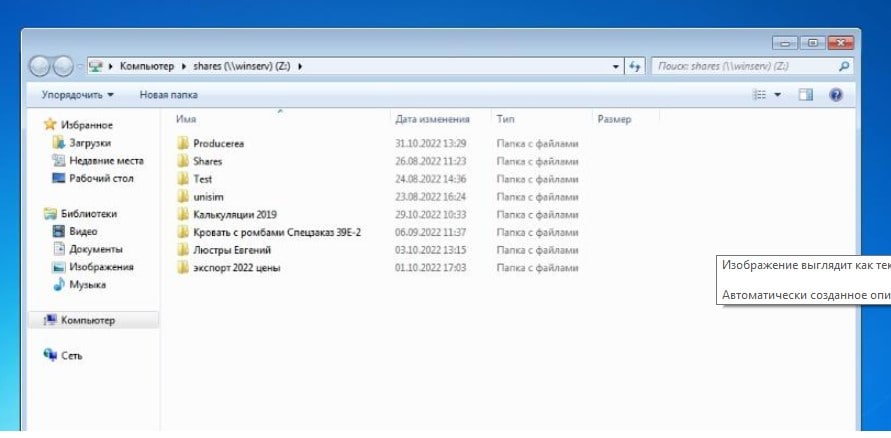Image resolution: width=891 pixels, height=438 pixels.
Task: Click the date 24.08.2022 14:36
Action: [x=430, y=179]
